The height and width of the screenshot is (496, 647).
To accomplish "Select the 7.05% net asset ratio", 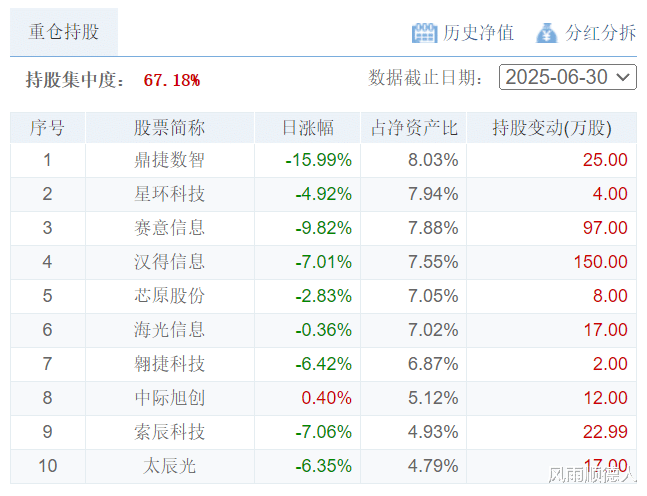I will point(433,296).
